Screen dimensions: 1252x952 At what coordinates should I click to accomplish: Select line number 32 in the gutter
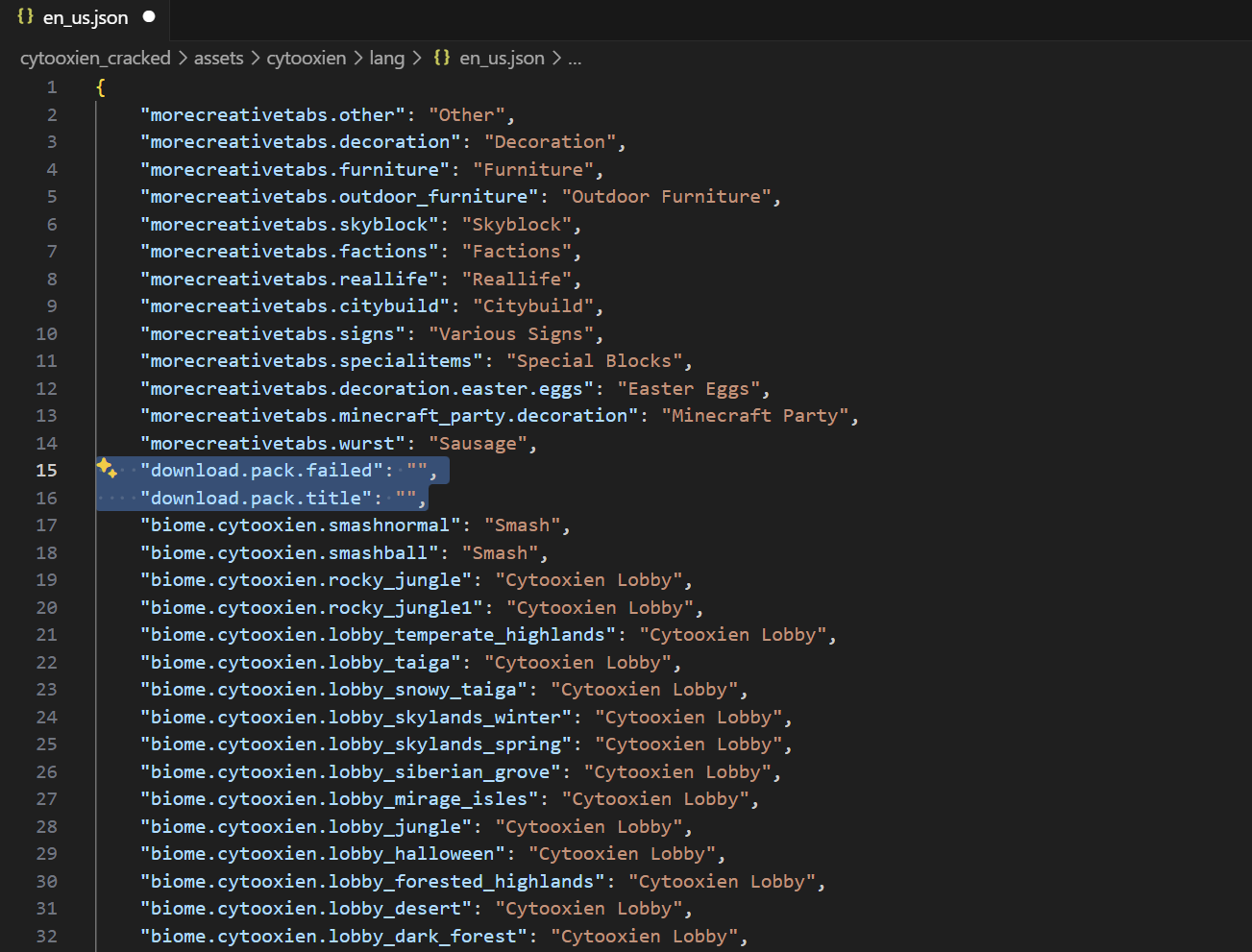46,936
